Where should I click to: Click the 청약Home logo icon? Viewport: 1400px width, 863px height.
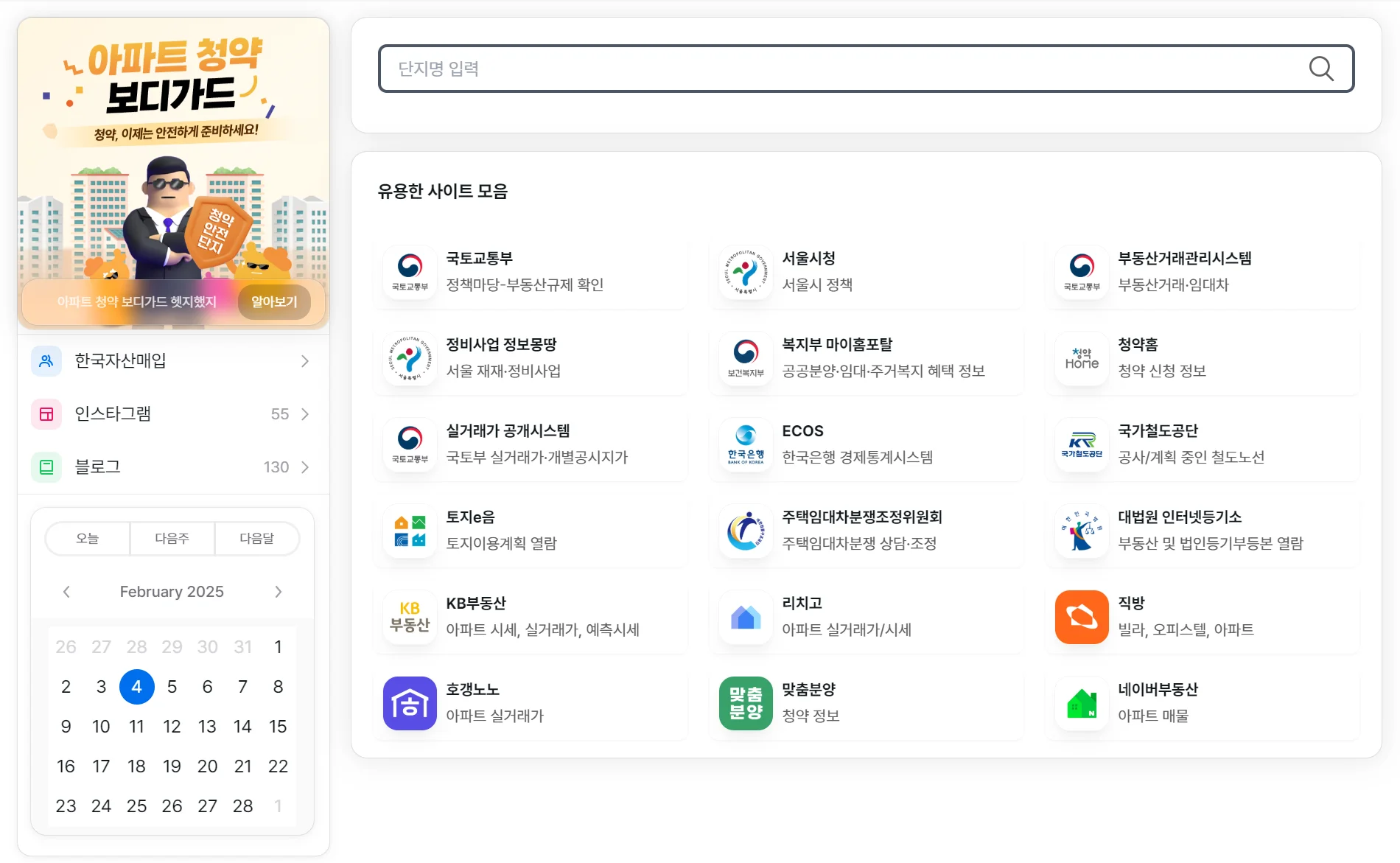[1081, 358]
